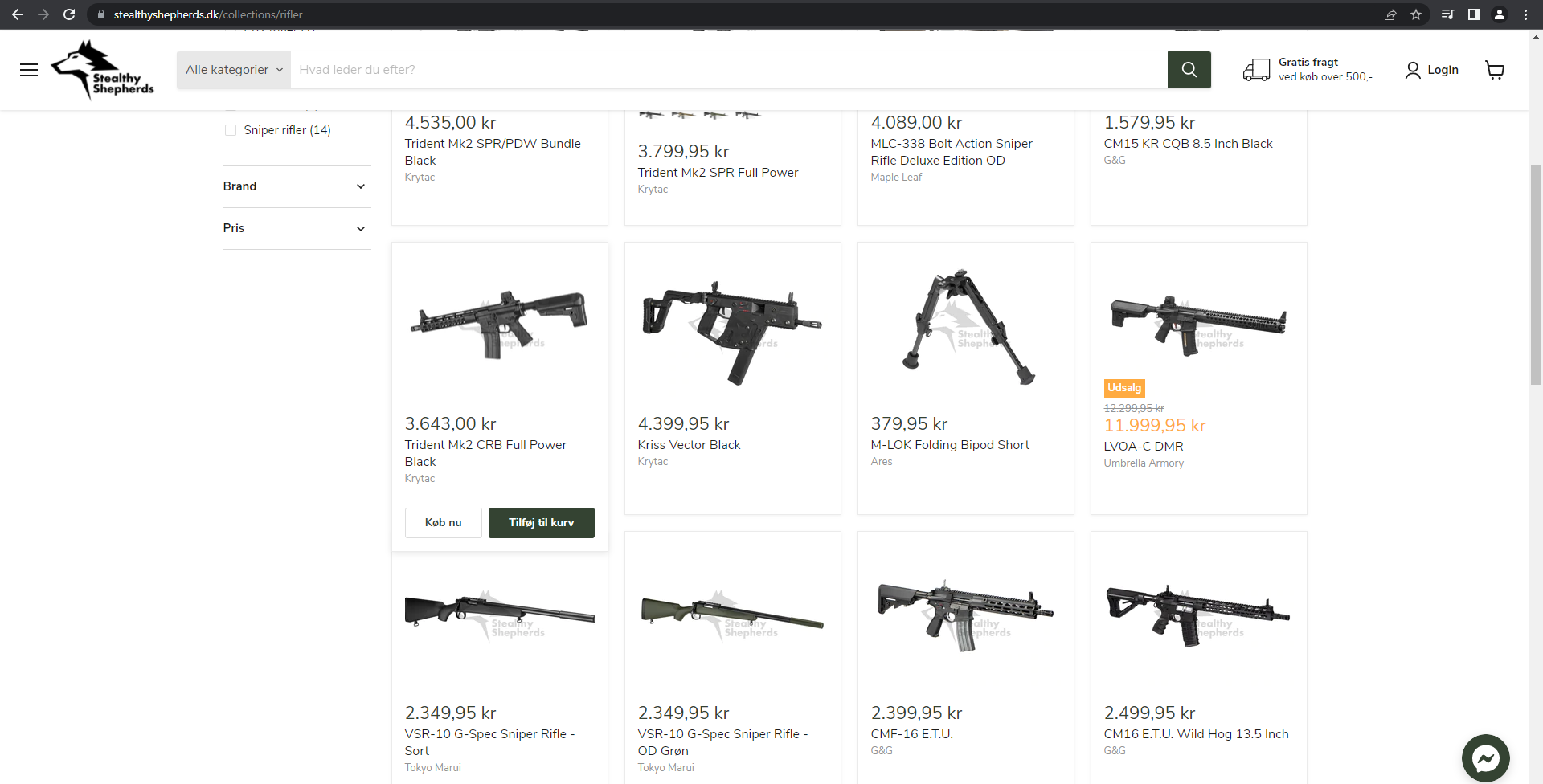Image resolution: width=1543 pixels, height=784 pixels.
Task: Click the page vertical scrollbar thumb
Action: click(x=1536, y=273)
